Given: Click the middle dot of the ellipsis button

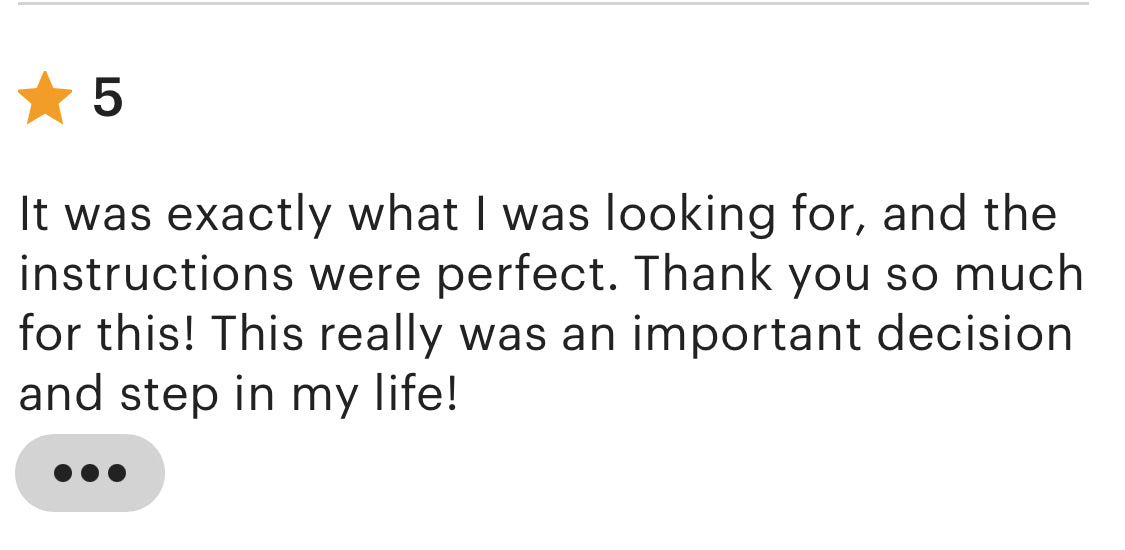Looking at the screenshot, I should (90, 473).
